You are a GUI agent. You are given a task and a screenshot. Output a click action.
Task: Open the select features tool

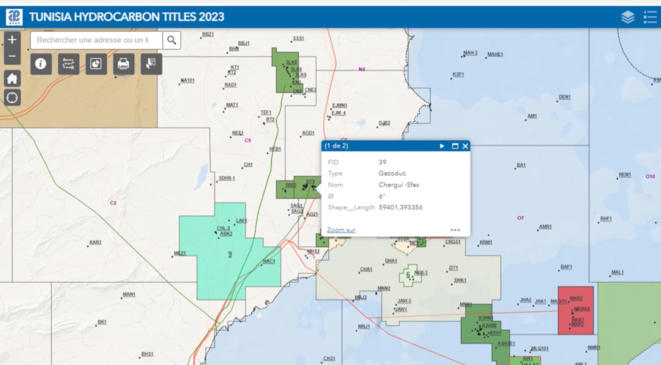(151, 64)
